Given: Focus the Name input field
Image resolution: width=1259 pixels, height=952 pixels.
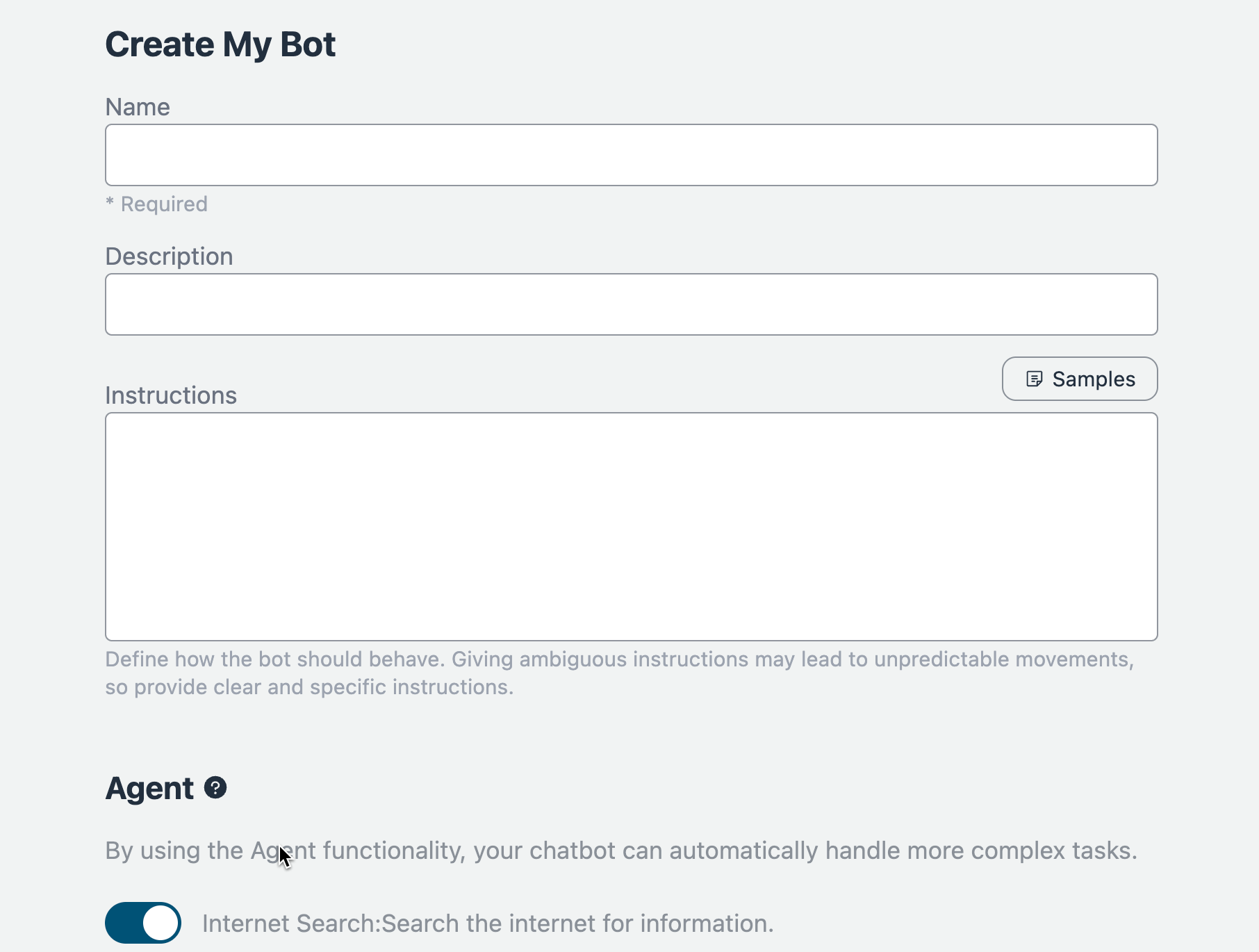Looking at the screenshot, I should (x=631, y=155).
